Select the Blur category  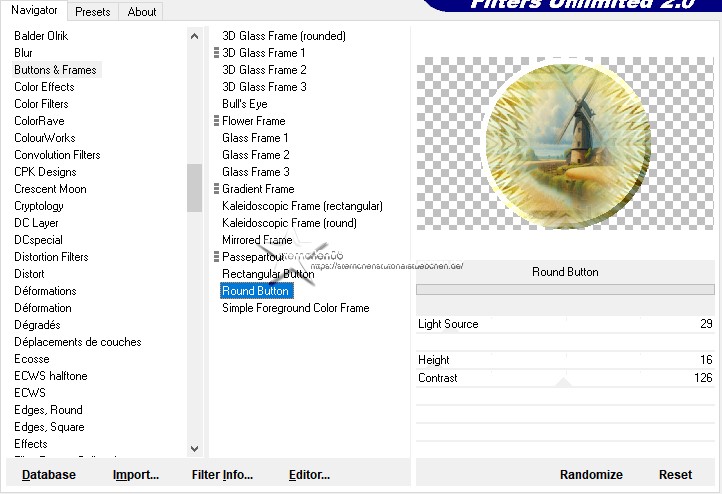coord(23,53)
